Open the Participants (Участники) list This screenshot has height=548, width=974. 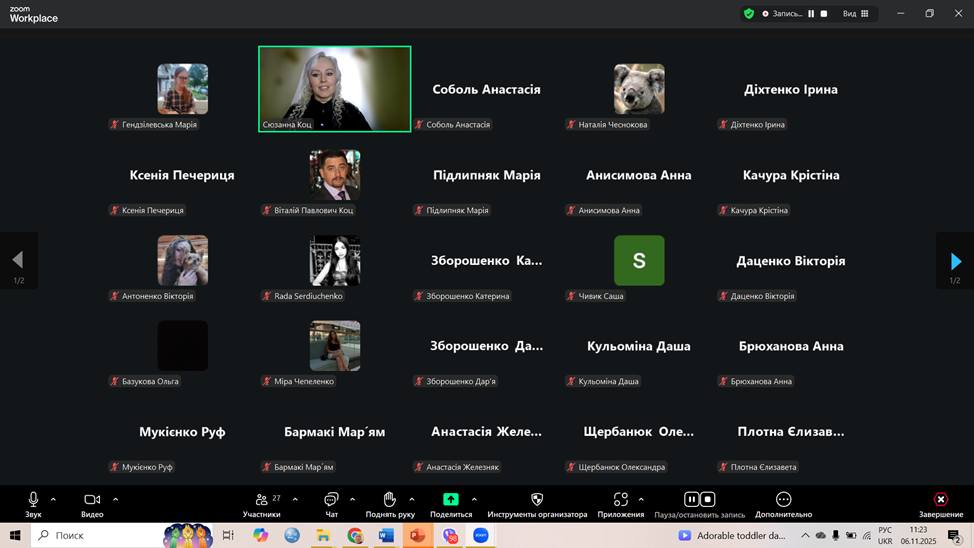pos(262,500)
